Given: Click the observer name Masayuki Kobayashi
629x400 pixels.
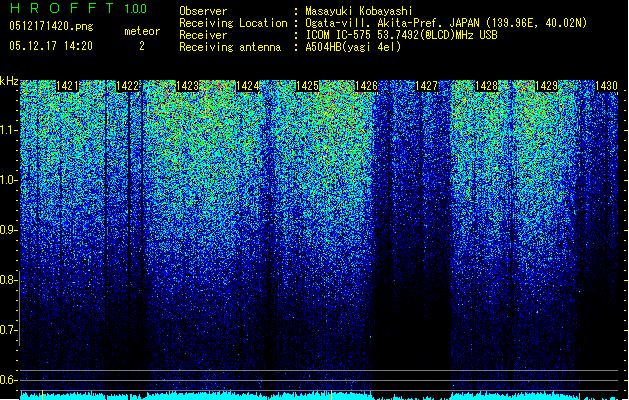Looking at the screenshot, I should (359, 11).
